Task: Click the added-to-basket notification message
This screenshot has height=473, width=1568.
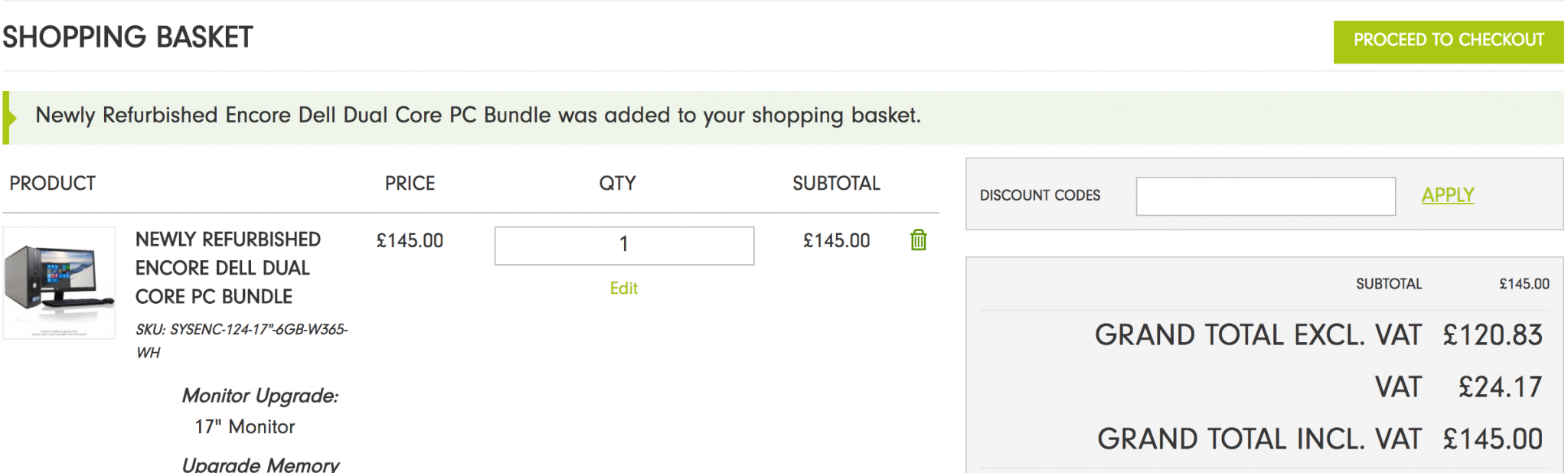Action: point(478,116)
